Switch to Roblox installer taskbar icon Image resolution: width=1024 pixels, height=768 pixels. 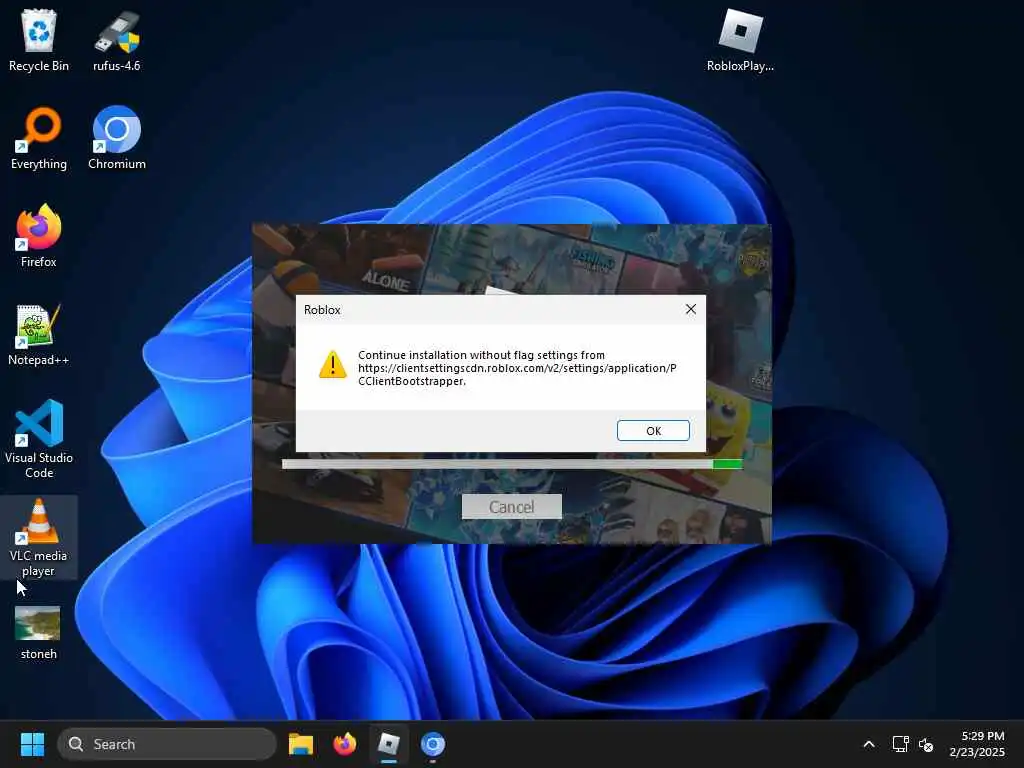(389, 744)
